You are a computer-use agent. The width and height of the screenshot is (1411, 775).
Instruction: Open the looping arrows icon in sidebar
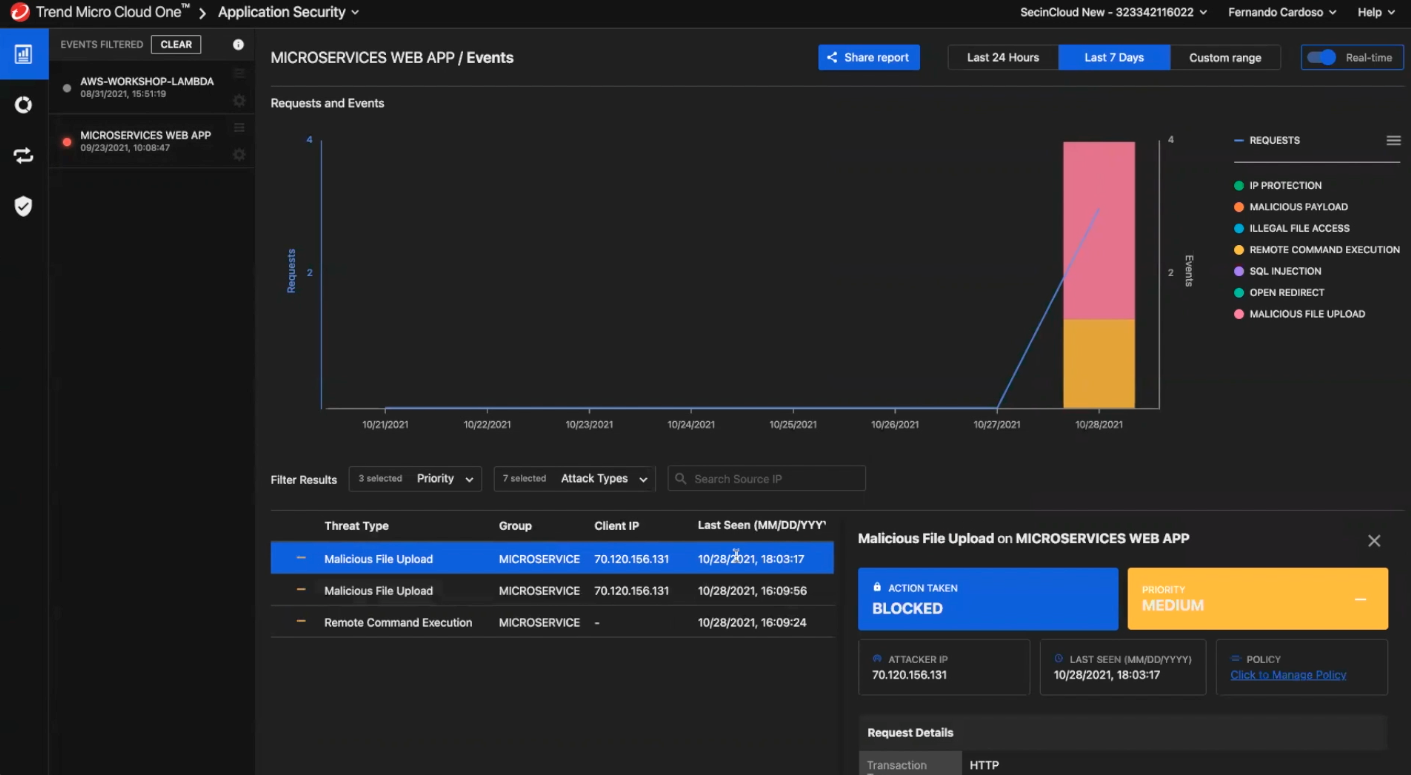click(x=23, y=156)
